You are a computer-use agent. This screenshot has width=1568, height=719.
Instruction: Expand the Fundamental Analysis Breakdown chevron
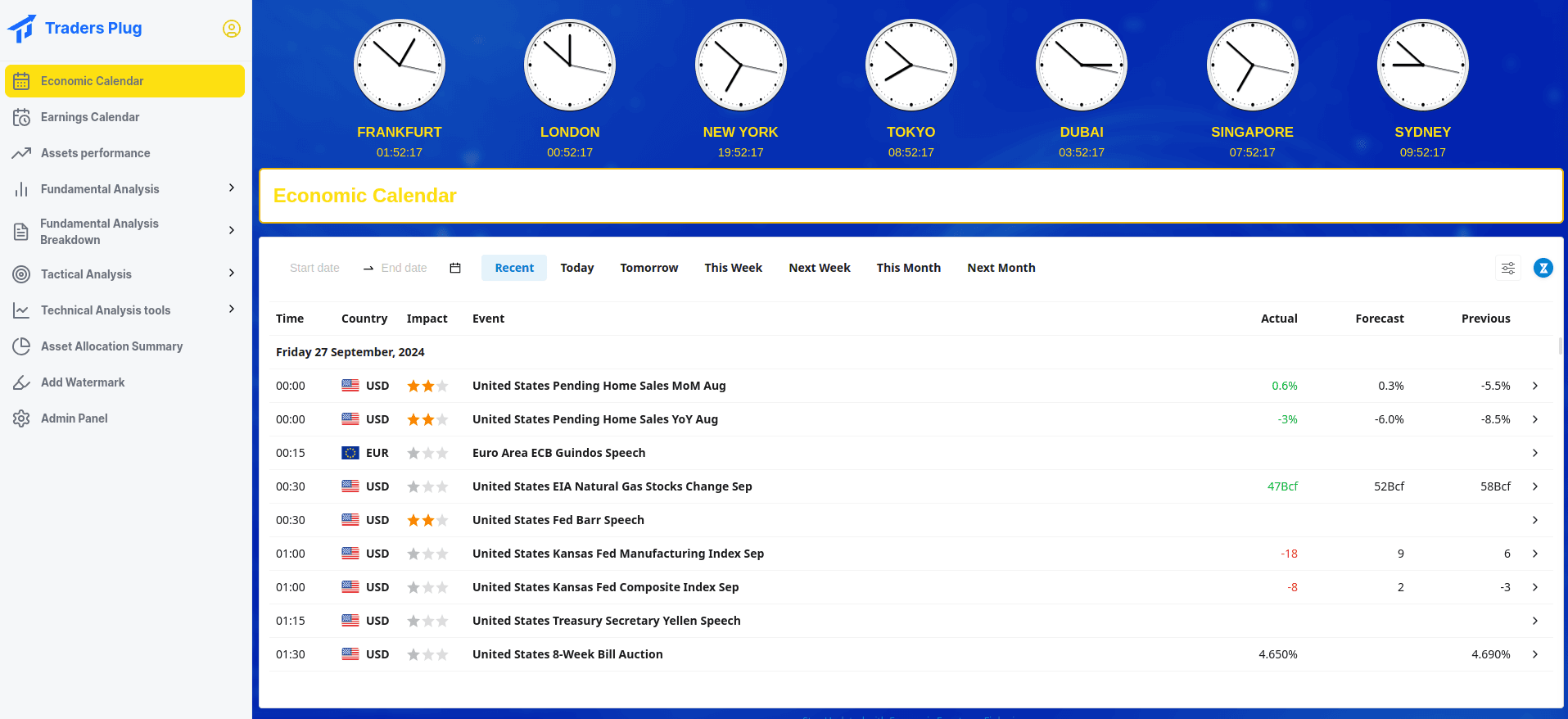click(x=232, y=230)
